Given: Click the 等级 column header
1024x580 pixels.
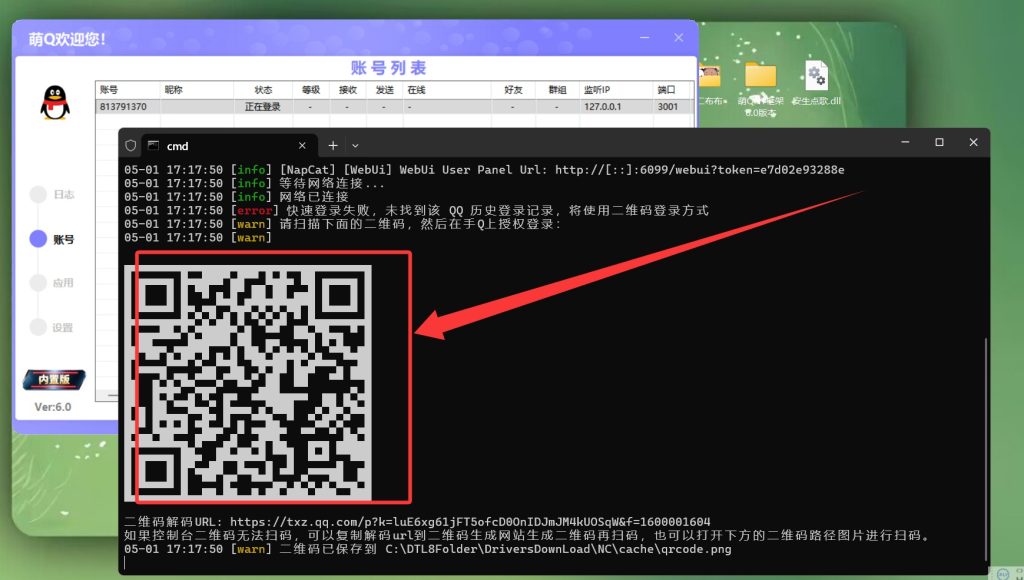Looking at the screenshot, I should (311, 90).
